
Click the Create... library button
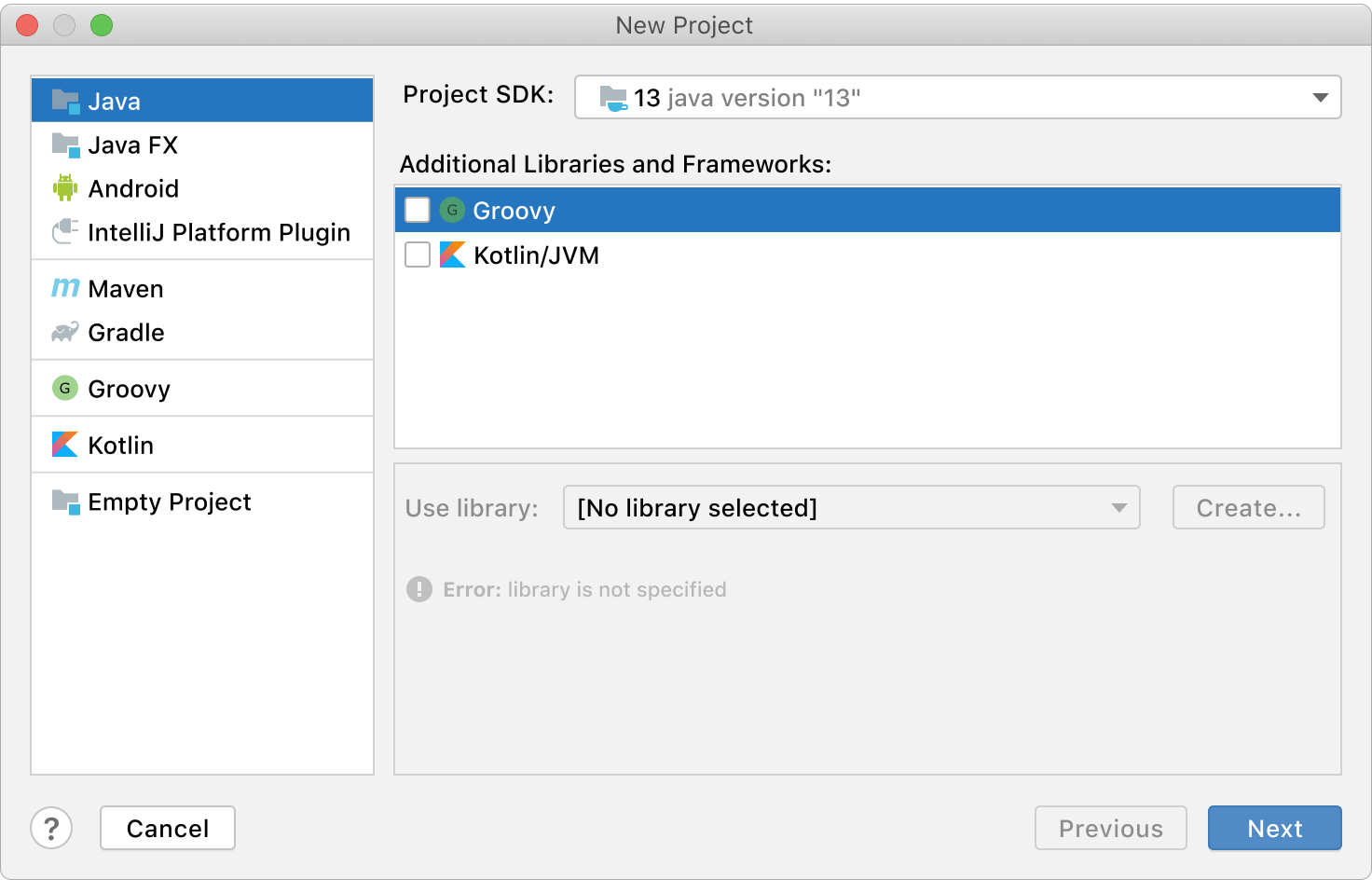(x=1248, y=507)
